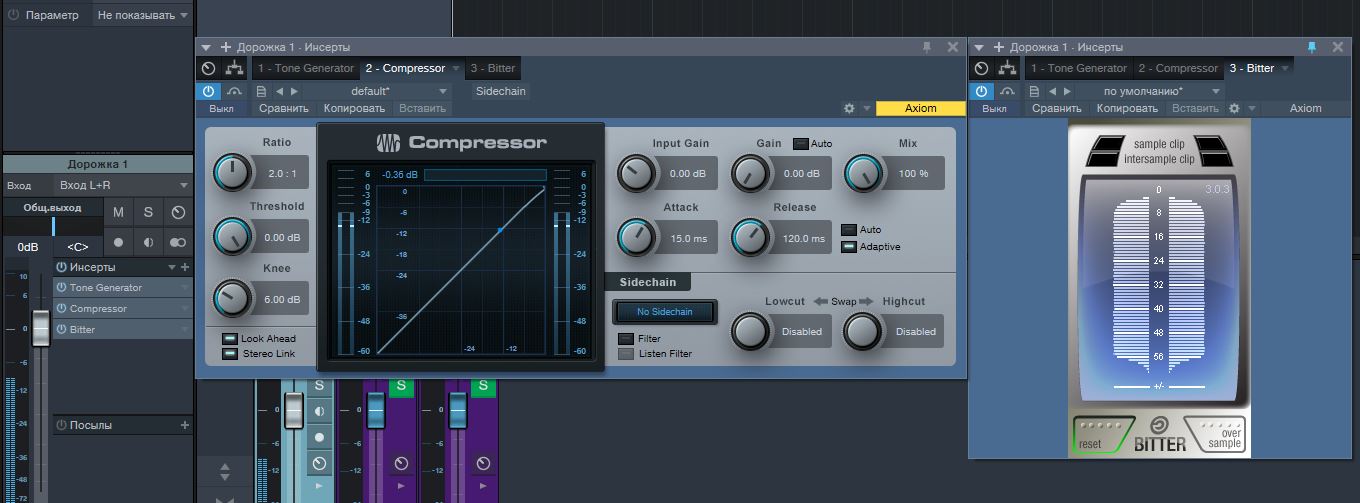
Task: Open routing icon in Compressor window
Action: tap(234, 68)
